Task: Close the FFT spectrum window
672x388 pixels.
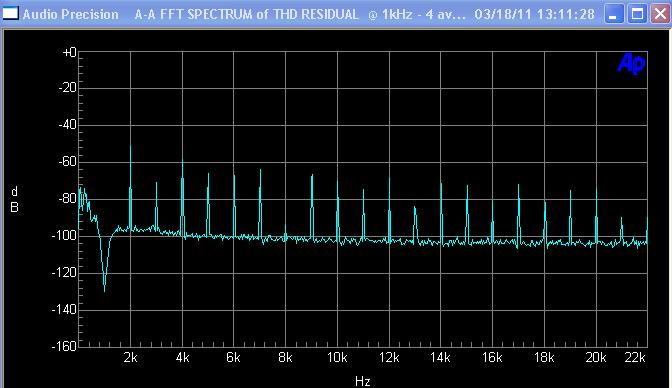Action: point(660,14)
